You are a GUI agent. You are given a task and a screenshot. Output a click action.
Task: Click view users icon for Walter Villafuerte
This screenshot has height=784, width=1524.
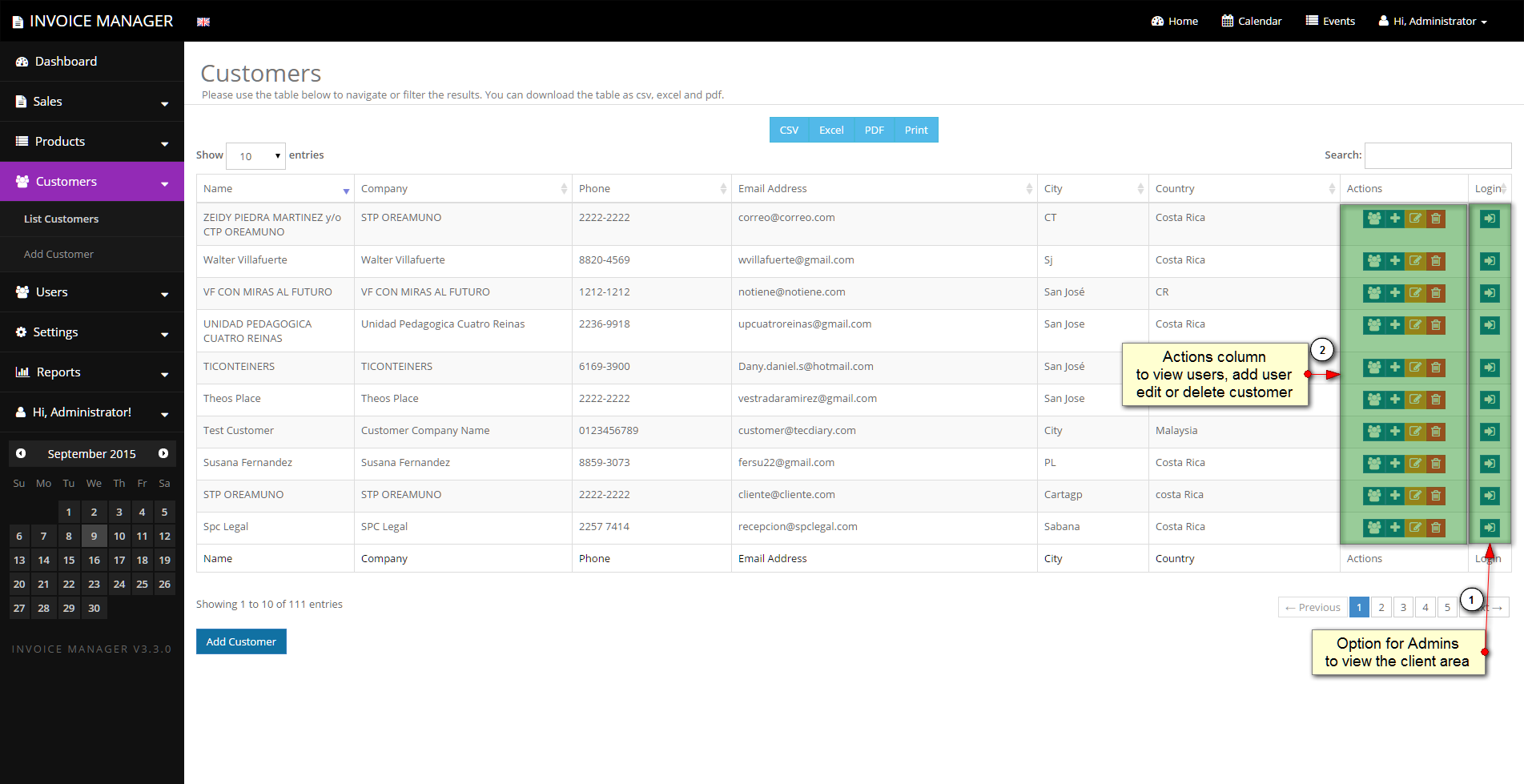pos(1373,260)
